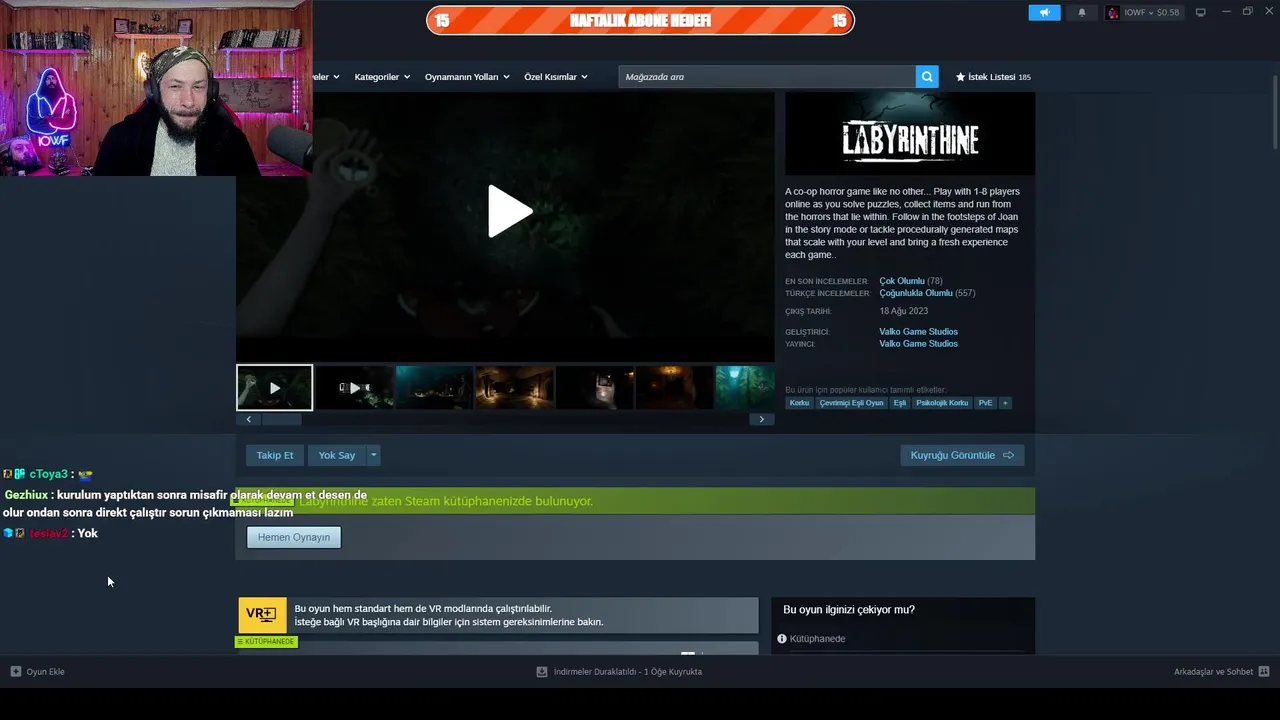Image resolution: width=1280 pixels, height=720 pixels.
Task: Select the third blue dark-room screenshot thumbnail
Action: (434, 387)
